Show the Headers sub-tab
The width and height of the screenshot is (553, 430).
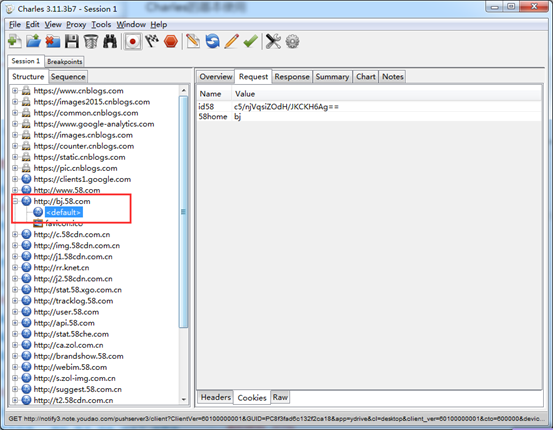pos(215,397)
